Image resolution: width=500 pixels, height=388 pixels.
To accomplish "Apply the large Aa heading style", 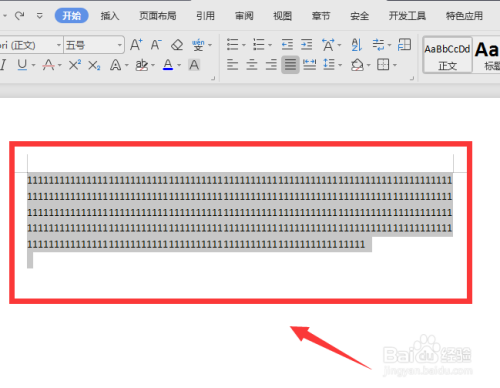I will click(487, 55).
